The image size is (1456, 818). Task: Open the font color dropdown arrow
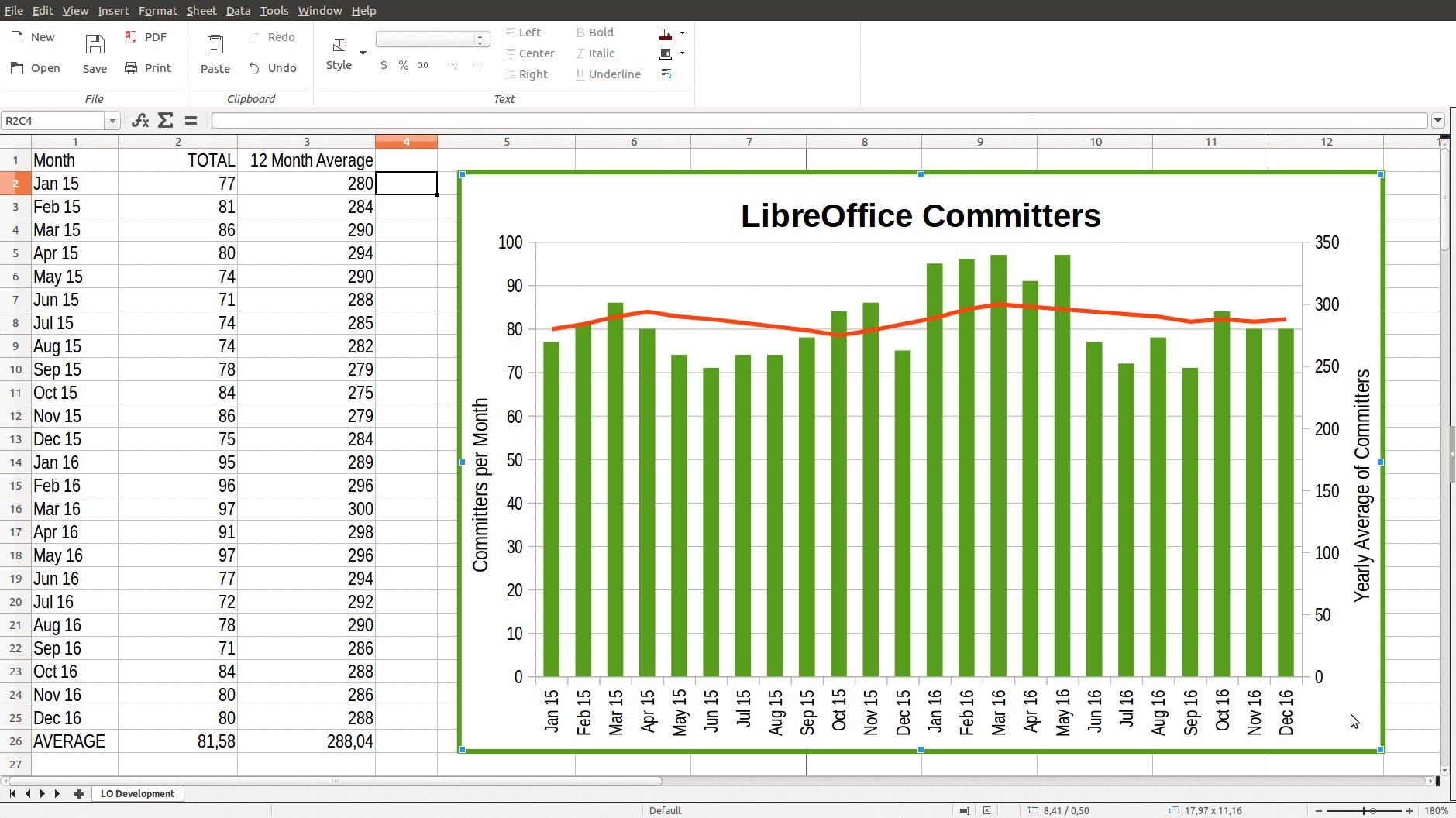682,33
